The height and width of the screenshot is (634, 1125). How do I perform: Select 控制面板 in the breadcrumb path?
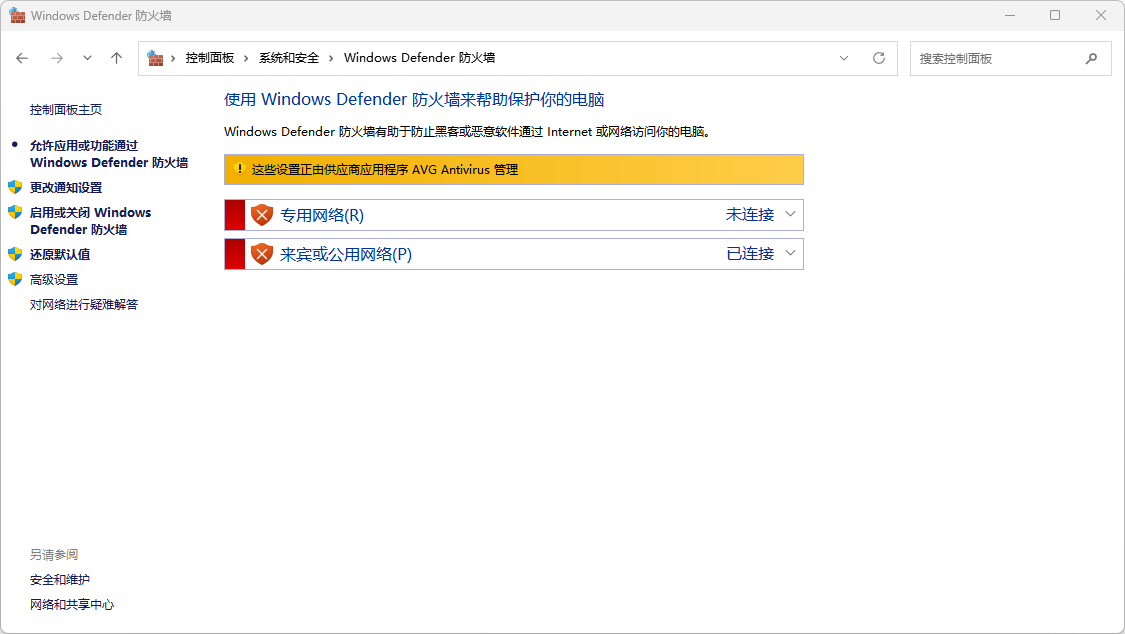(209, 58)
